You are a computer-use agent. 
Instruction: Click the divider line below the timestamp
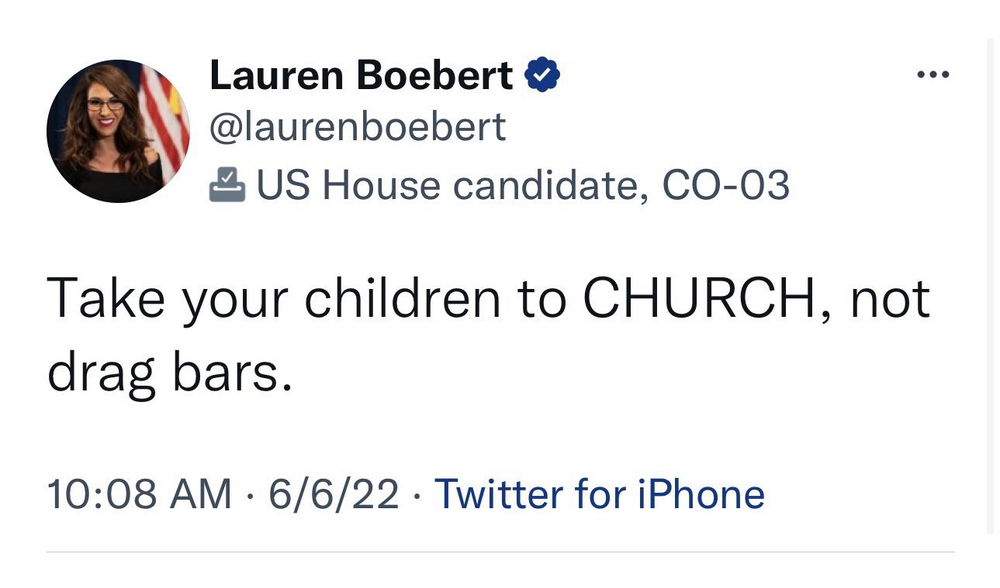[500, 551]
